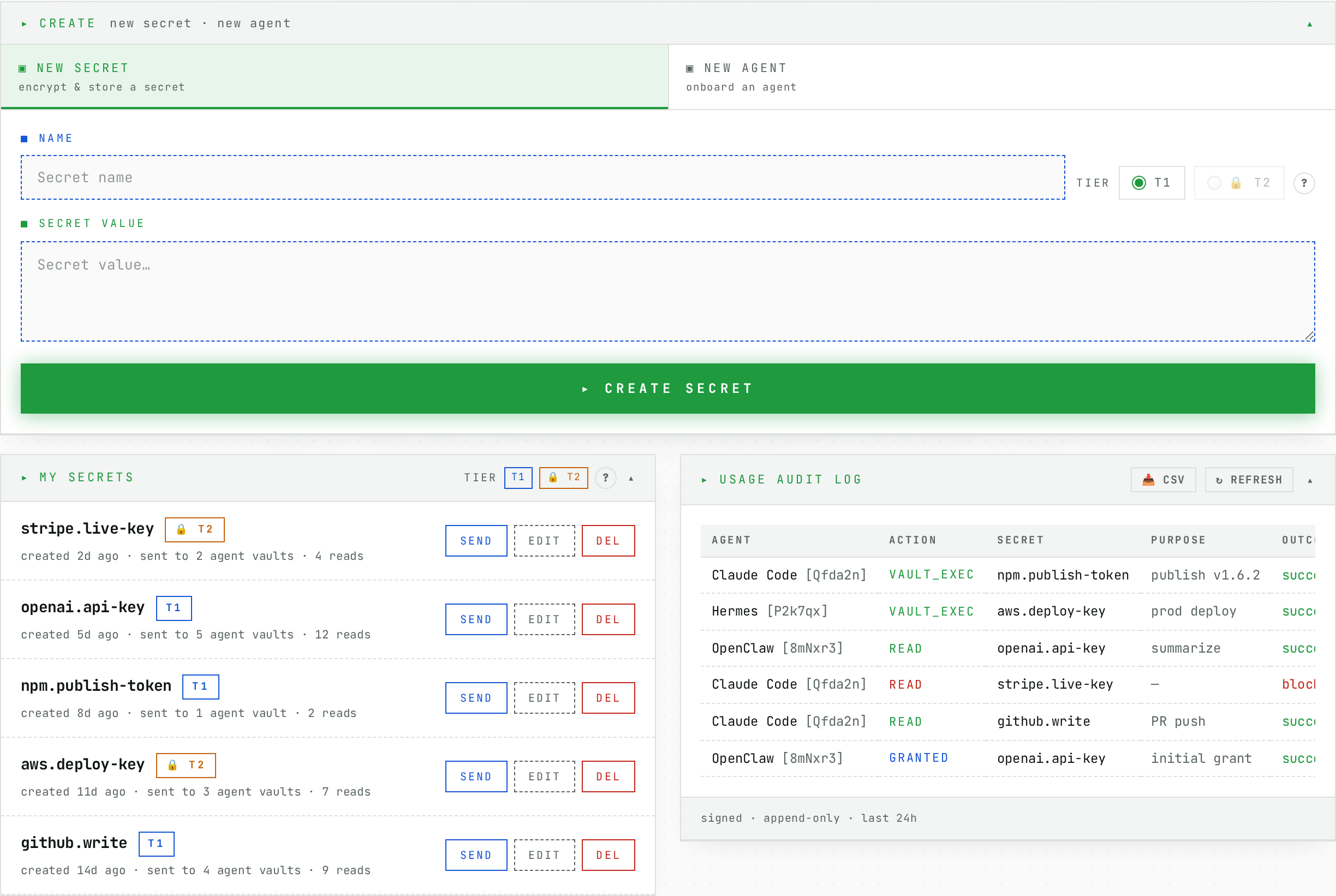Click the AGENT column header
1336x896 pixels.
coord(731,540)
